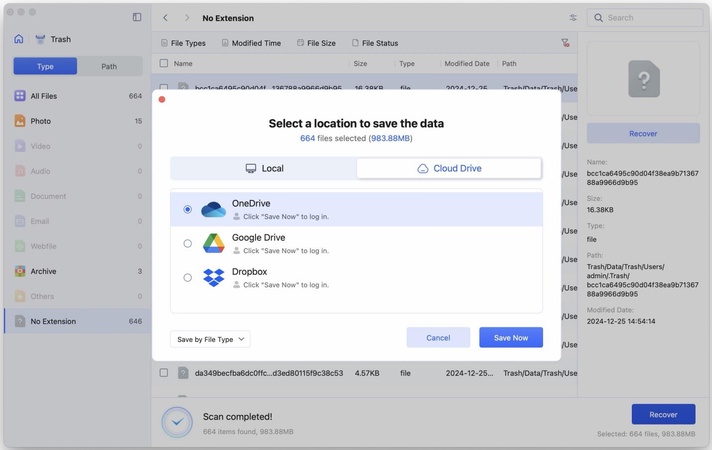
Task: Choose the Google Drive radio button
Action: [187, 243]
